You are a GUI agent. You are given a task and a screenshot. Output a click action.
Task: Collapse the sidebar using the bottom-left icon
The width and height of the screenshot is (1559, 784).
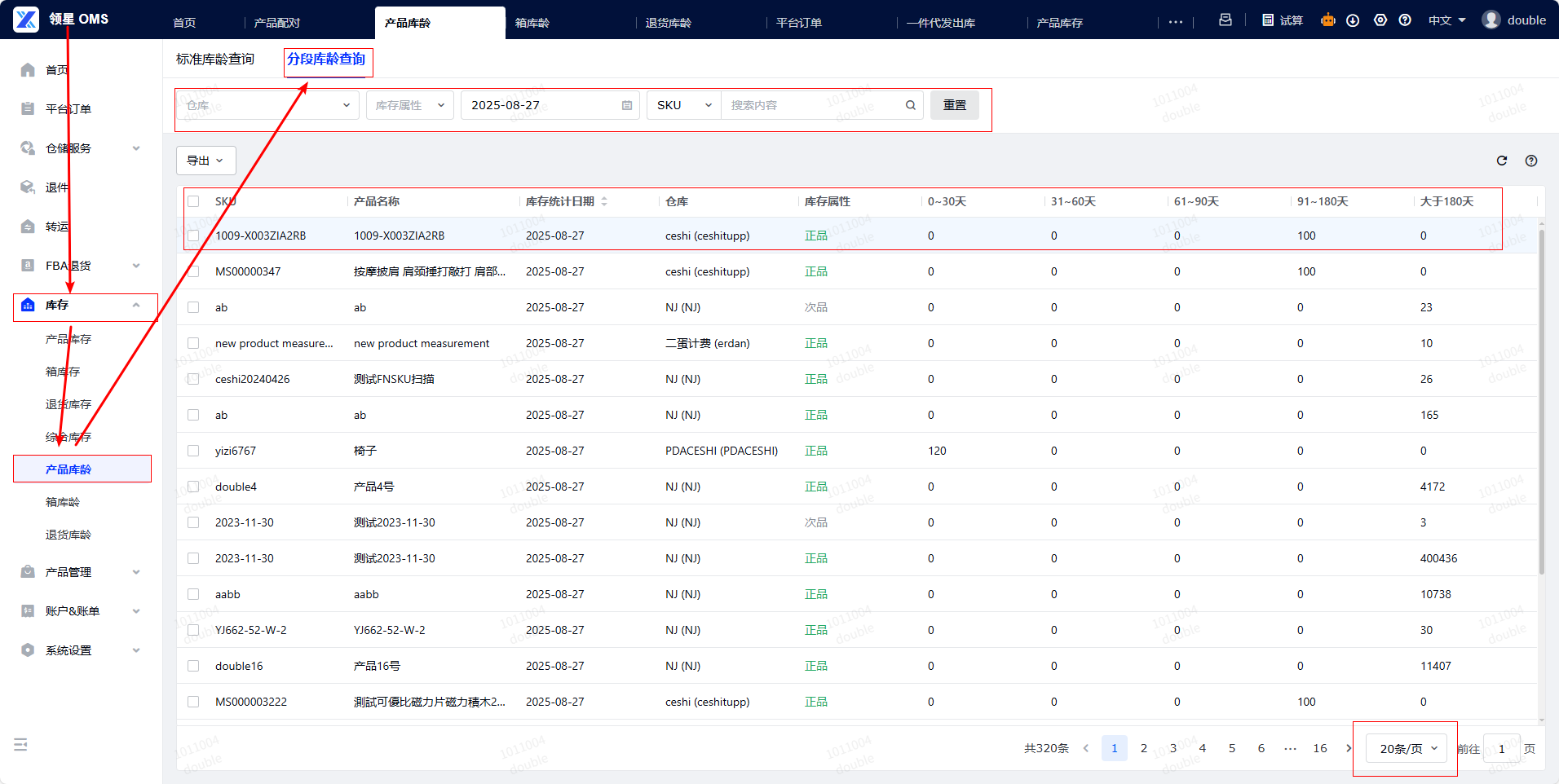21,744
